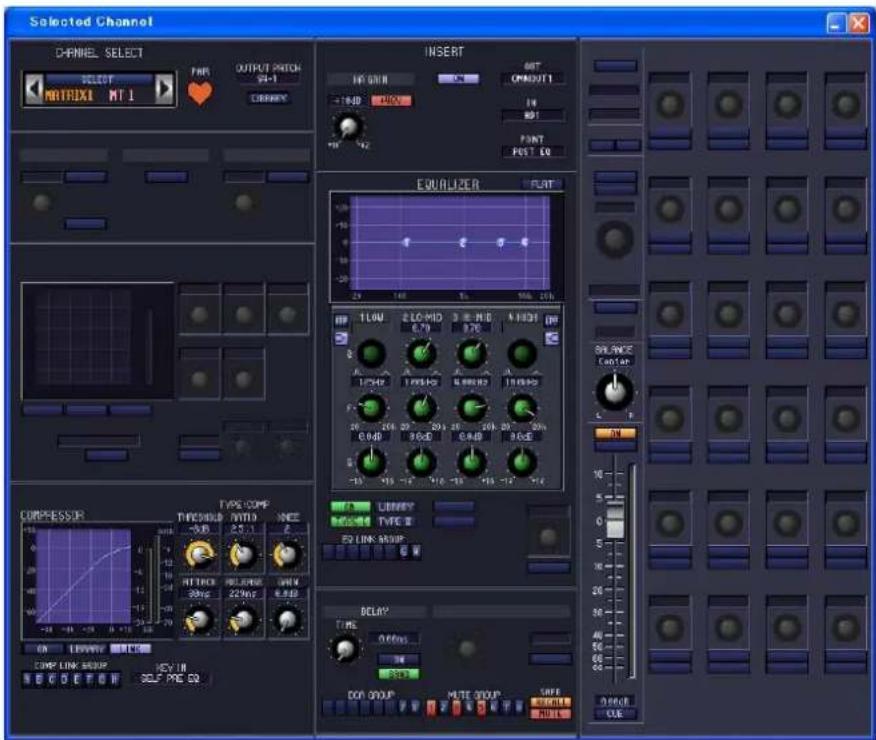The width and height of the screenshot is (876, 740).
Task: Click the compressor RATIO knob
Action: pos(243,555)
